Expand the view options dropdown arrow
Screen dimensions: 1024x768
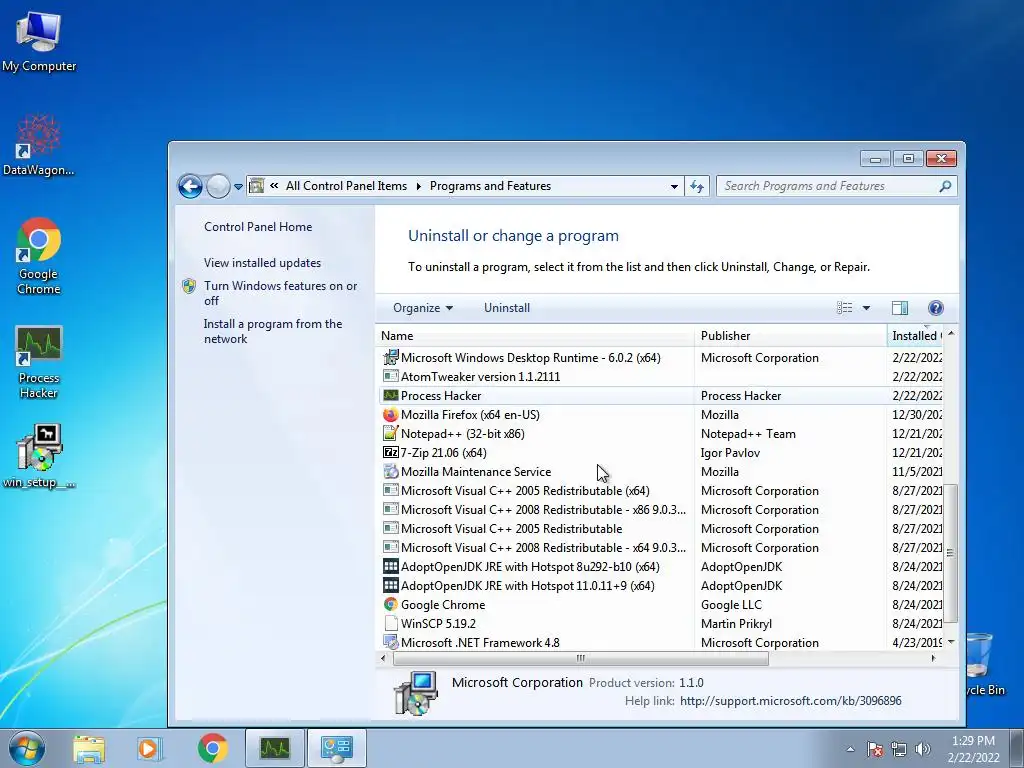(x=866, y=308)
